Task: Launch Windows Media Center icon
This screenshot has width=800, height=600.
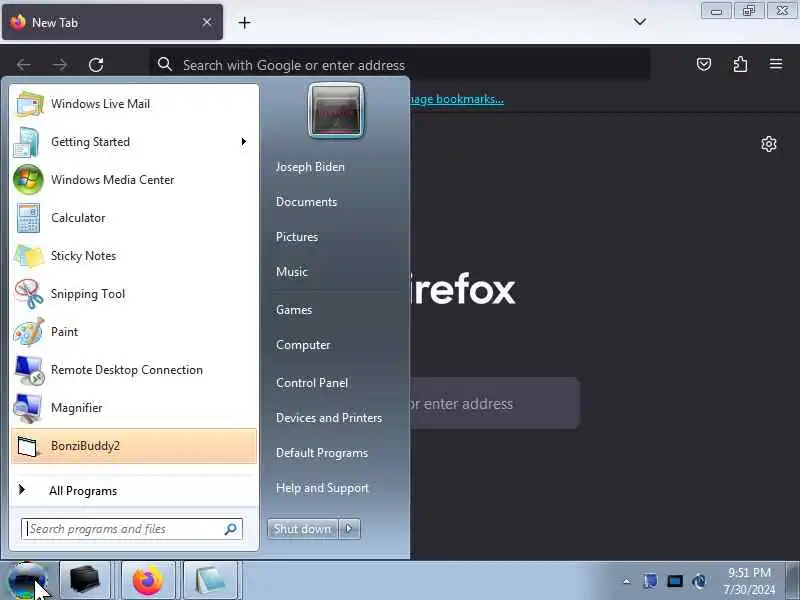Action: pyautogui.click(x=28, y=180)
